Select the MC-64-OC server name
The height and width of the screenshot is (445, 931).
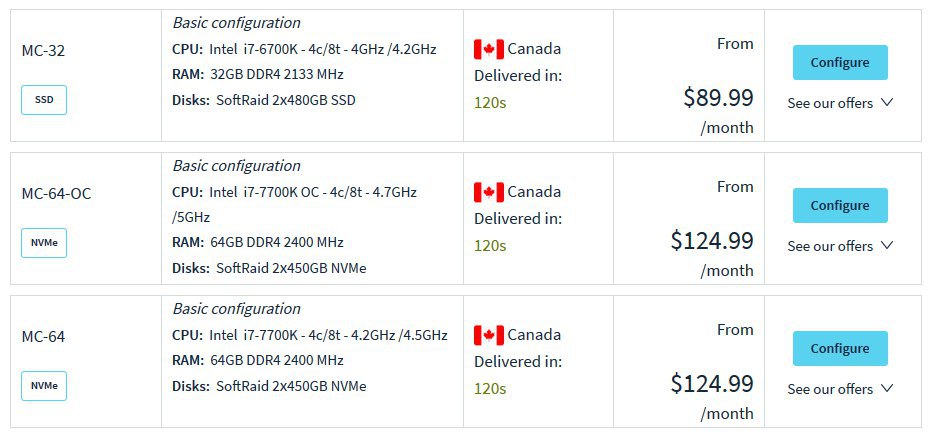click(56, 194)
